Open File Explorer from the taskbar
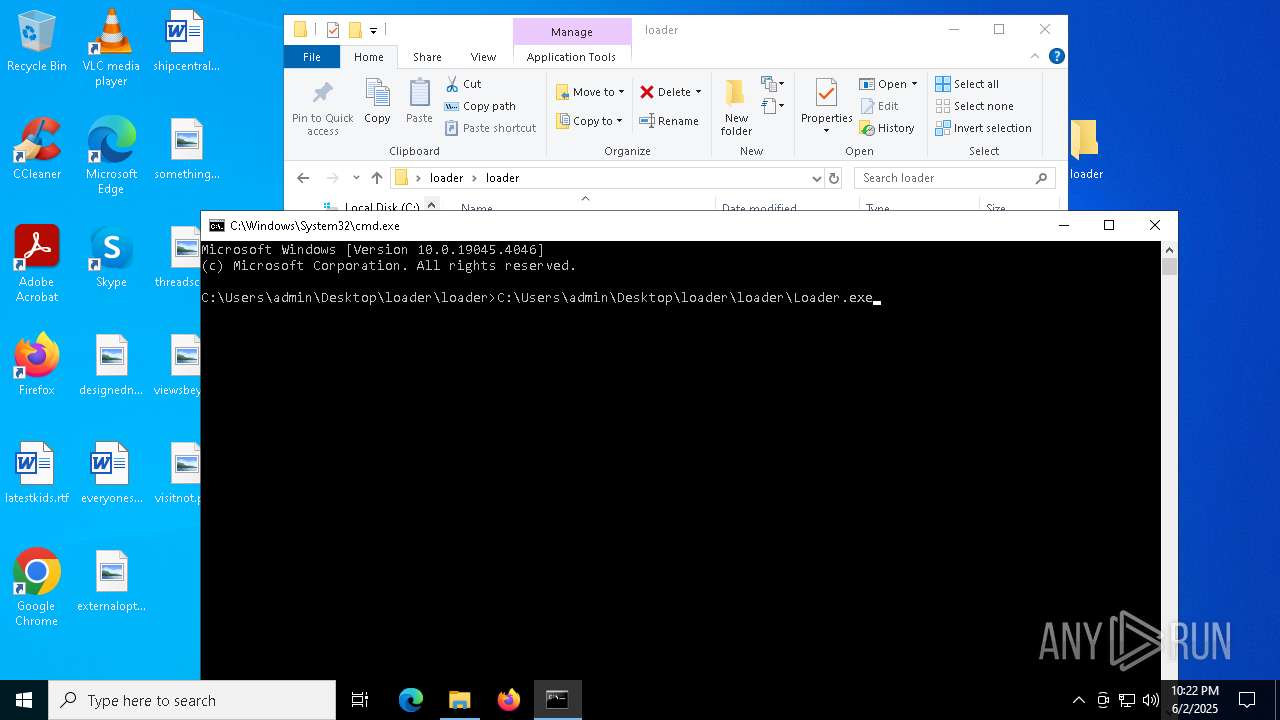 (x=459, y=700)
